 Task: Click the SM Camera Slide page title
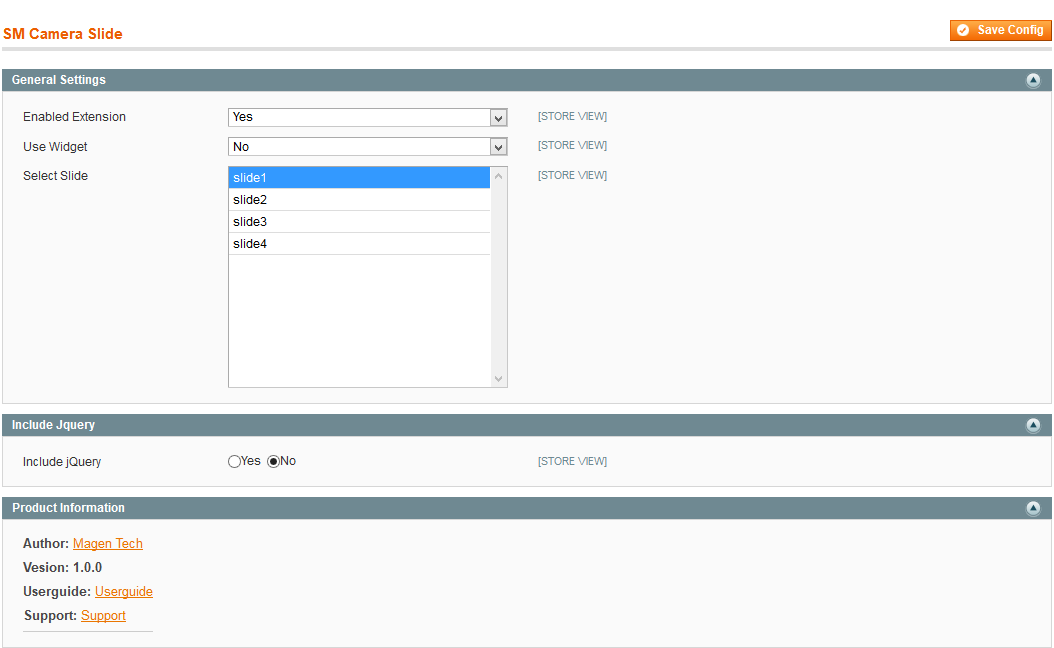coord(63,34)
